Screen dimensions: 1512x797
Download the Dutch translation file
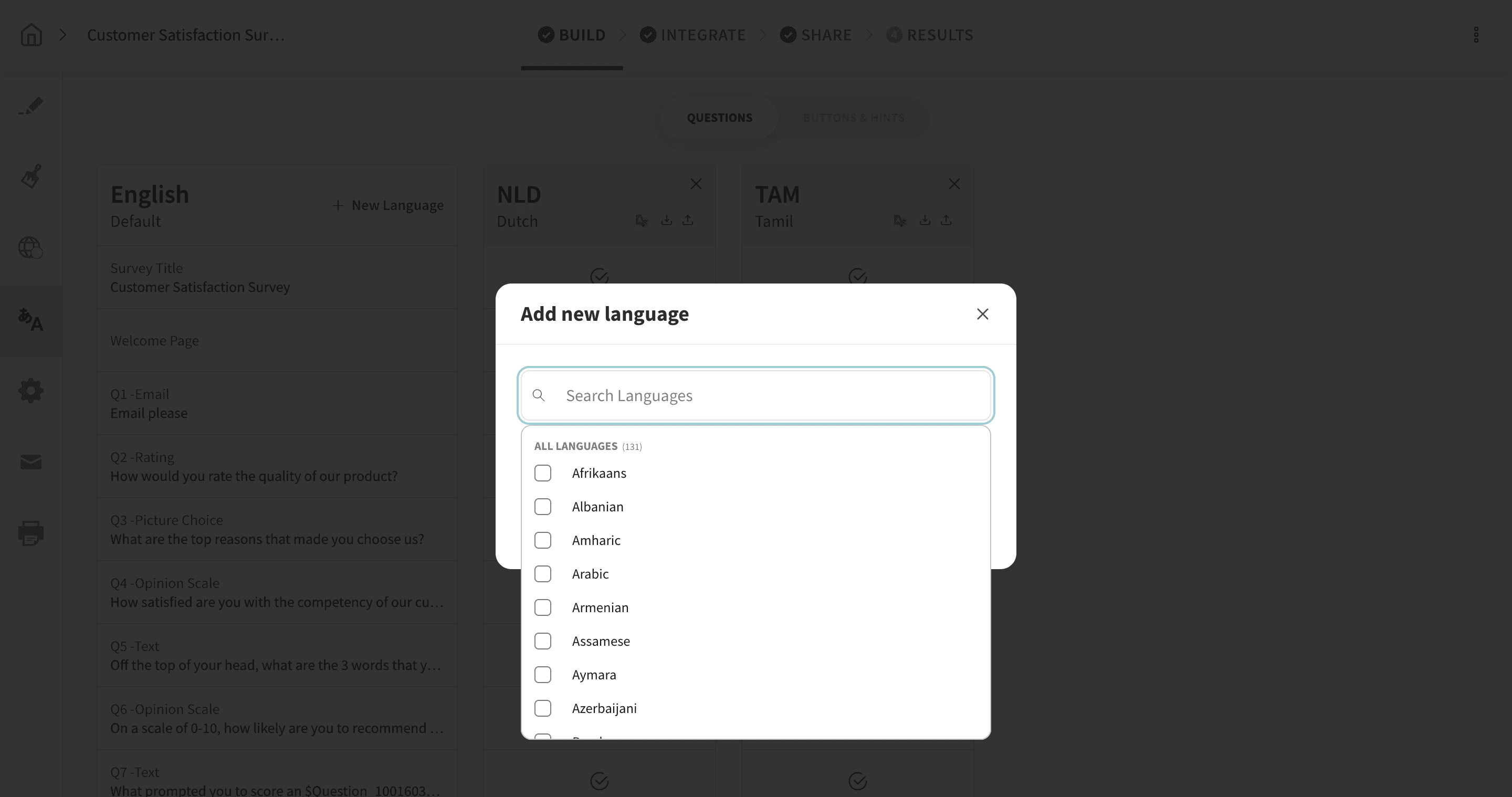click(666, 221)
